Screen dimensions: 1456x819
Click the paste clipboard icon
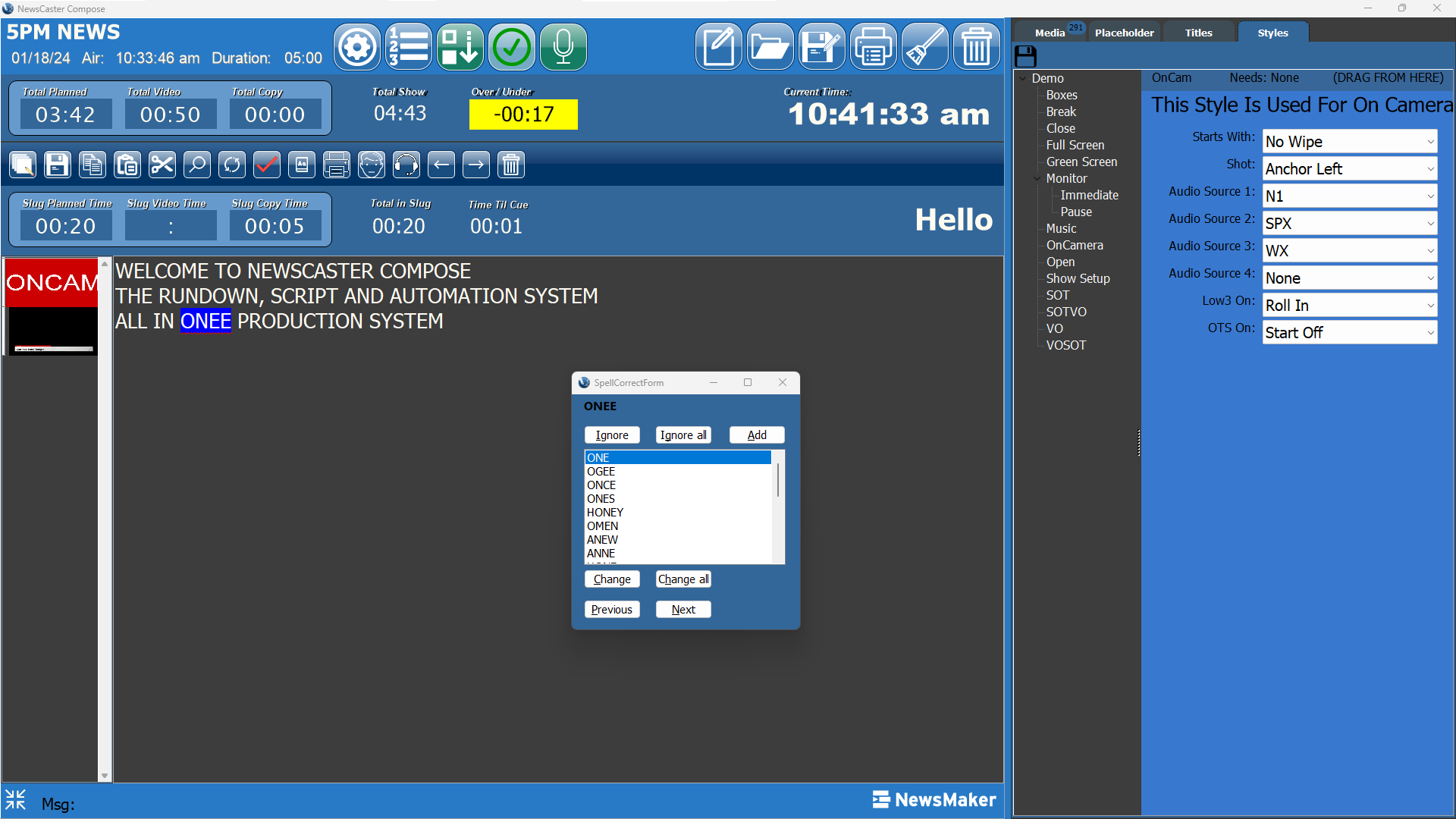(127, 165)
